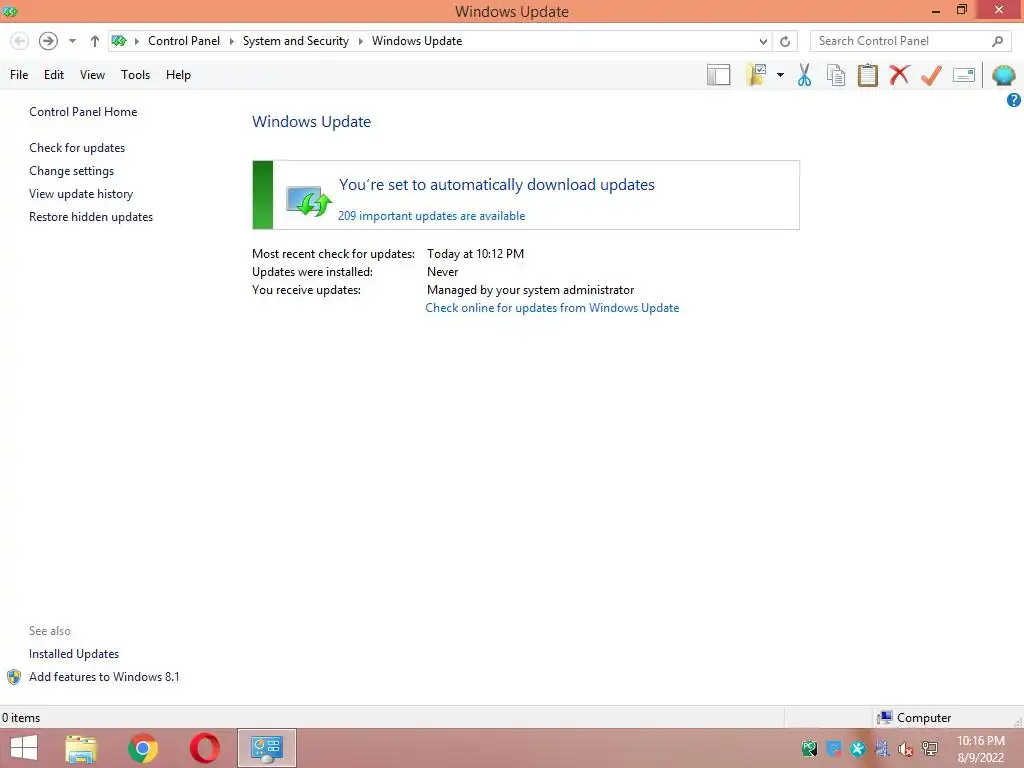The image size is (1024, 768).
Task: Click Check online for updates from Windows Update
Action: tap(552, 308)
